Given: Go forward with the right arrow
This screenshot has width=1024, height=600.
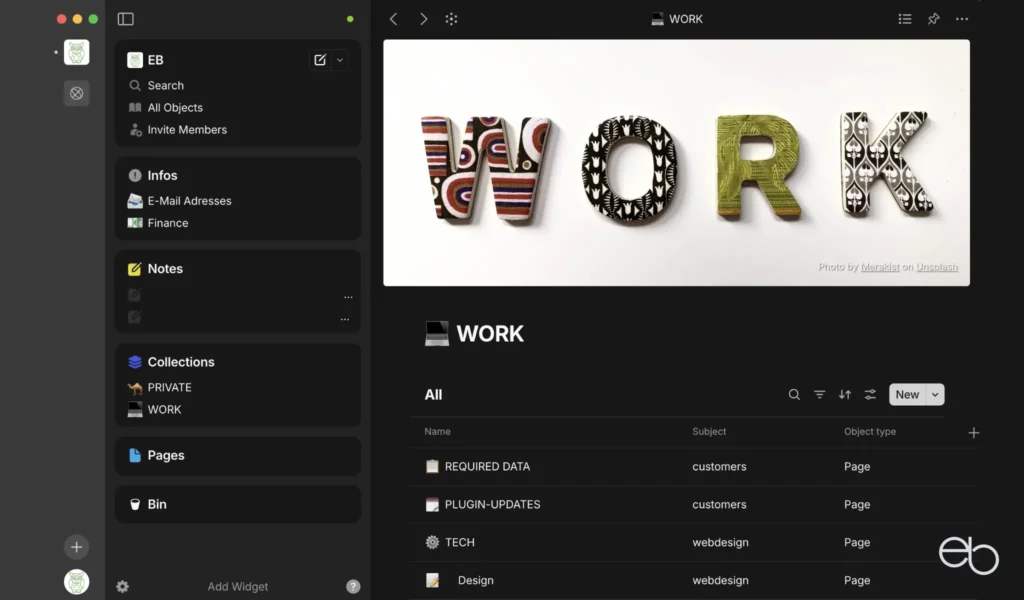Looking at the screenshot, I should tap(423, 19).
